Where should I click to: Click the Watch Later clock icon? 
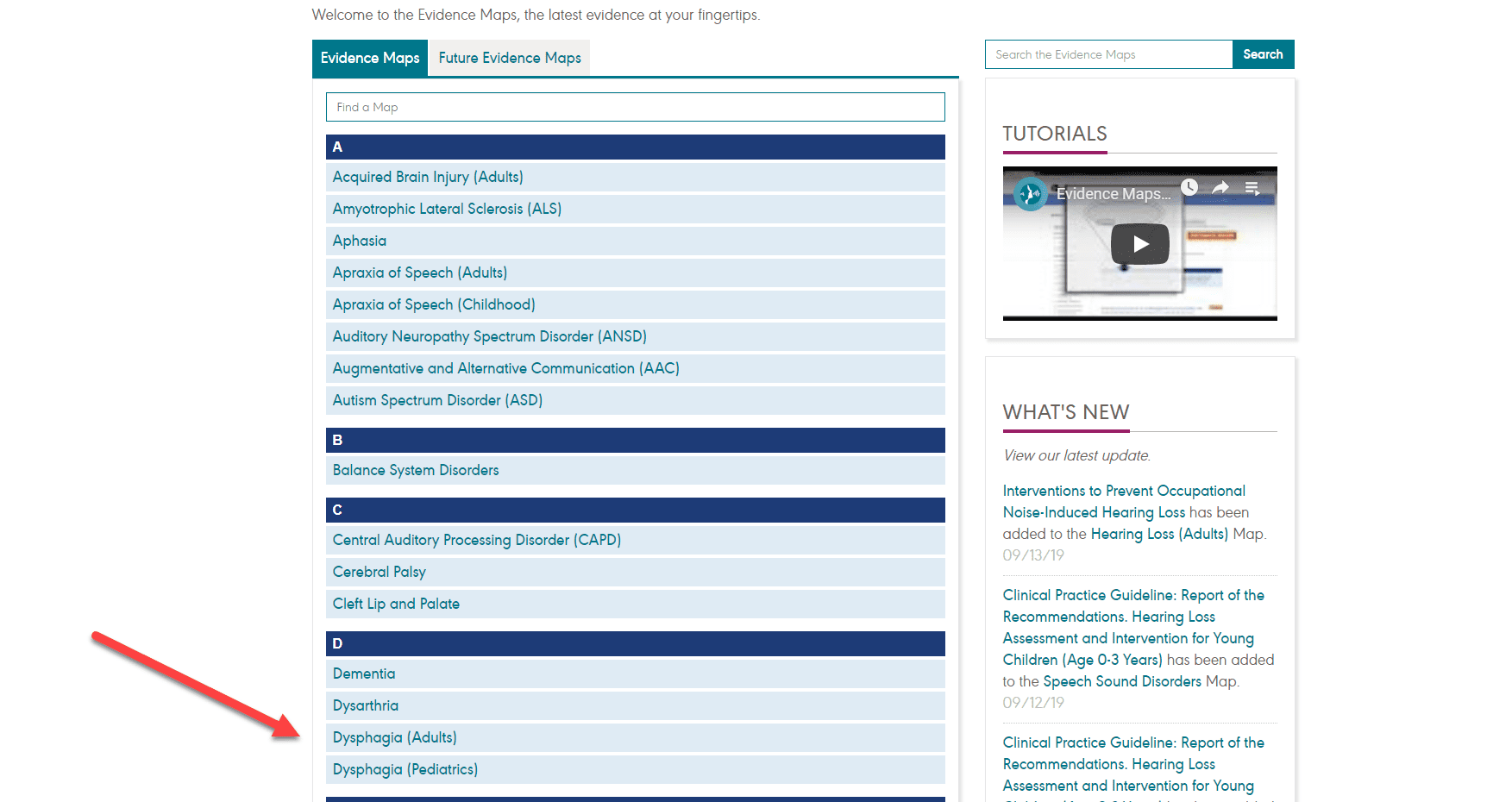(x=1189, y=187)
